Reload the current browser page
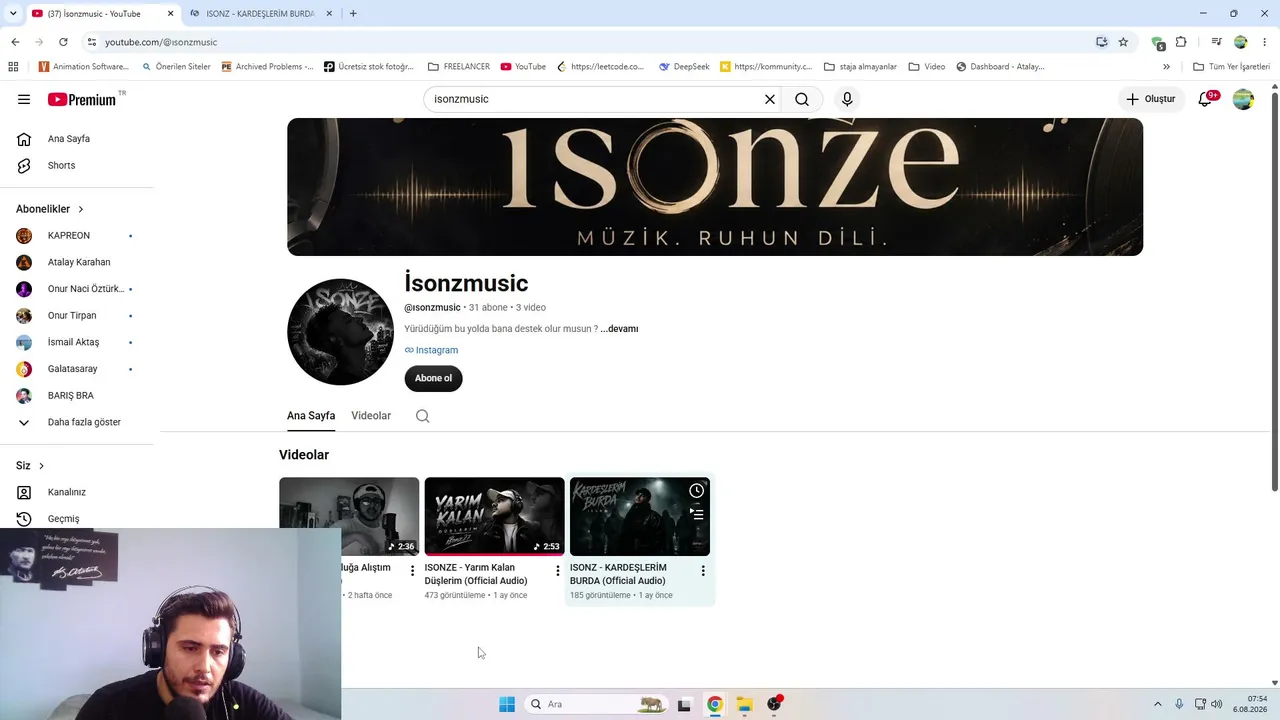 (x=63, y=42)
